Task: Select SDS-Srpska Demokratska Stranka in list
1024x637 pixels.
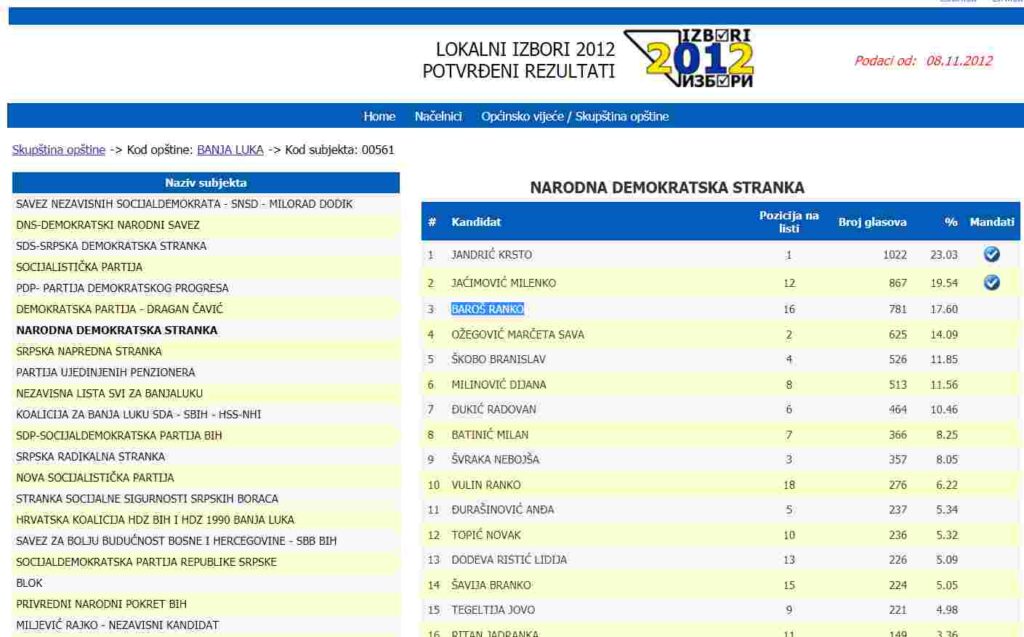Action: coord(111,246)
